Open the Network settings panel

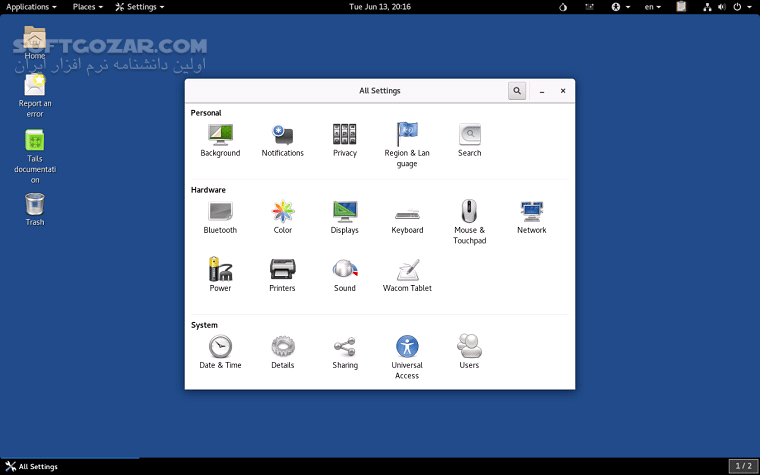tap(531, 213)
